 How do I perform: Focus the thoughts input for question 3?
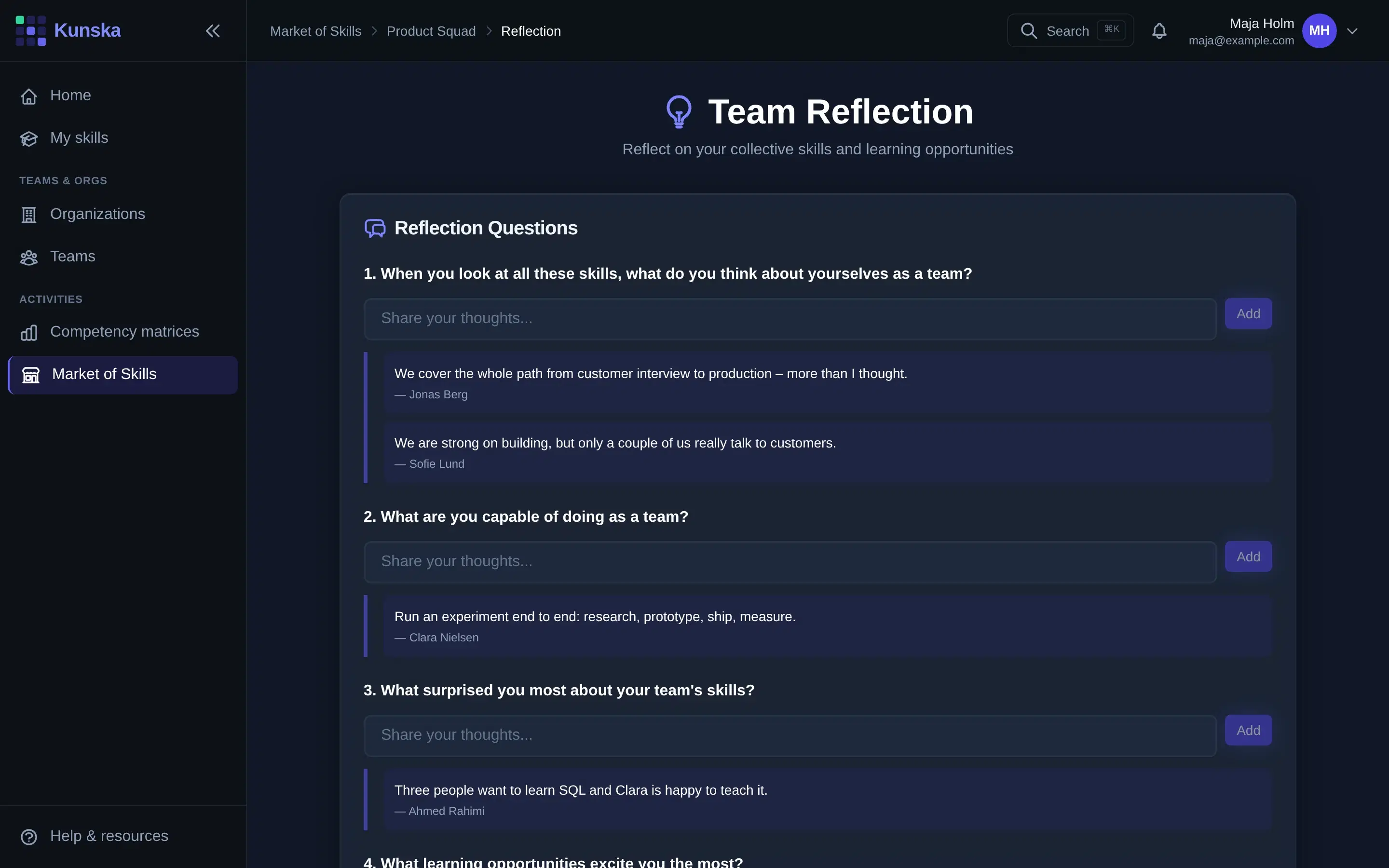coord(790,735)
